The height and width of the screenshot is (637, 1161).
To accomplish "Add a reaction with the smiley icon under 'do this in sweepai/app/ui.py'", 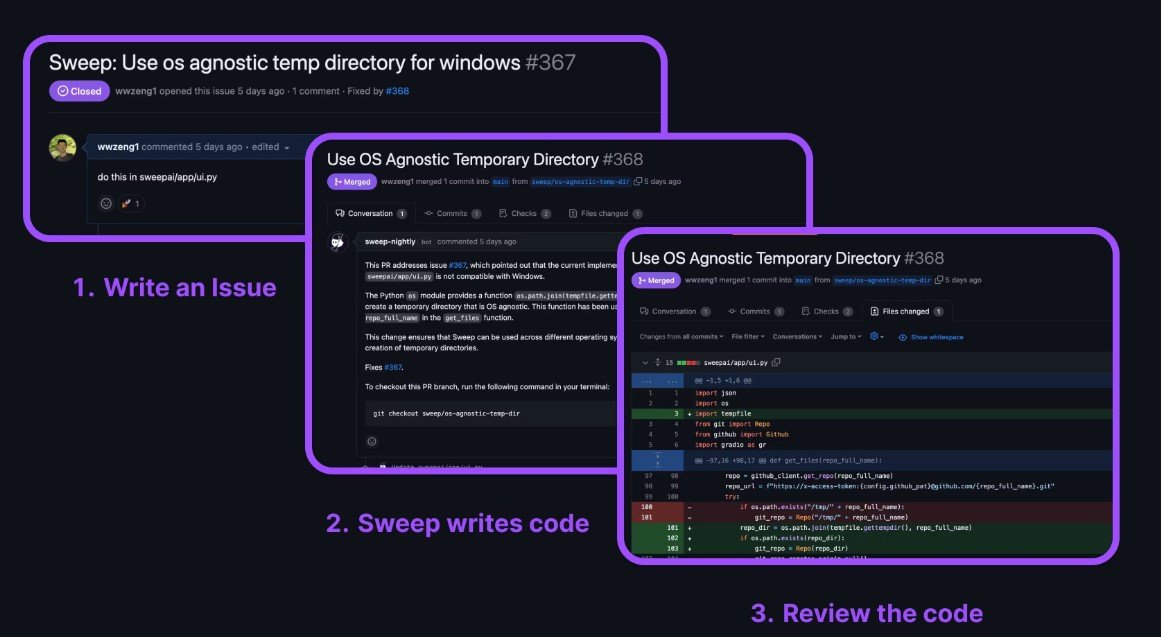I will (106, 203).
